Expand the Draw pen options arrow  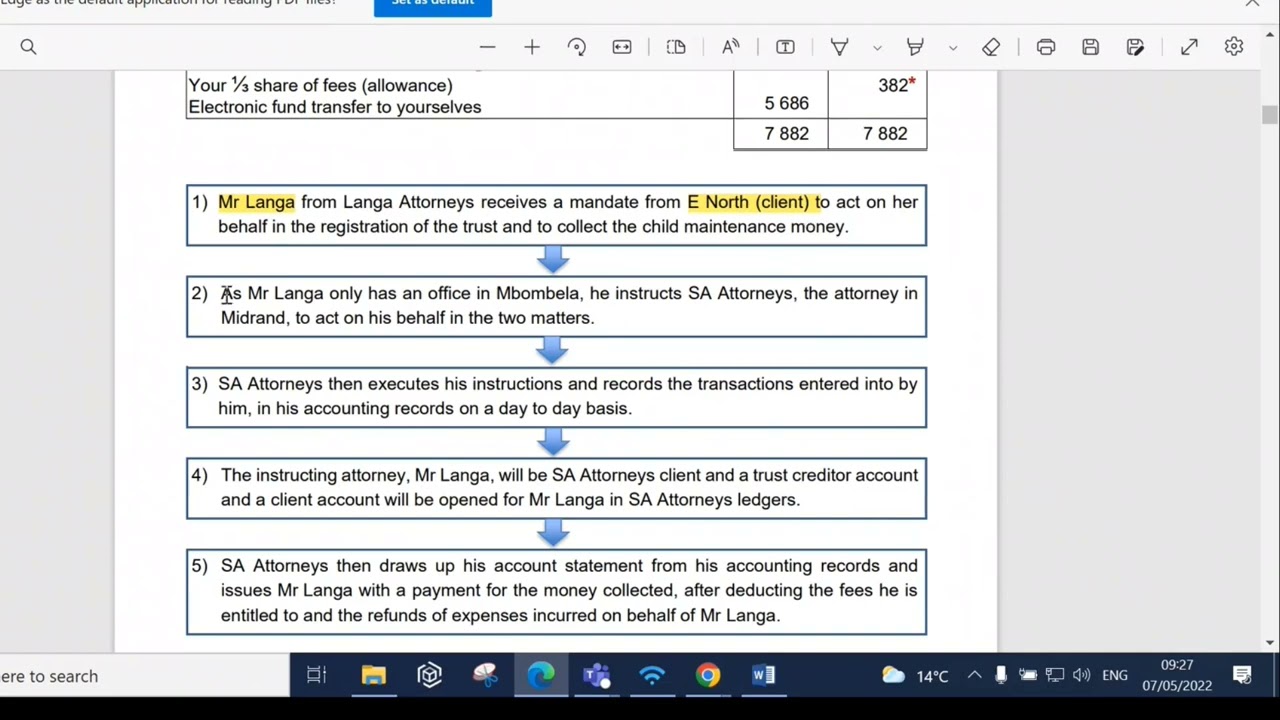point(877,47)
